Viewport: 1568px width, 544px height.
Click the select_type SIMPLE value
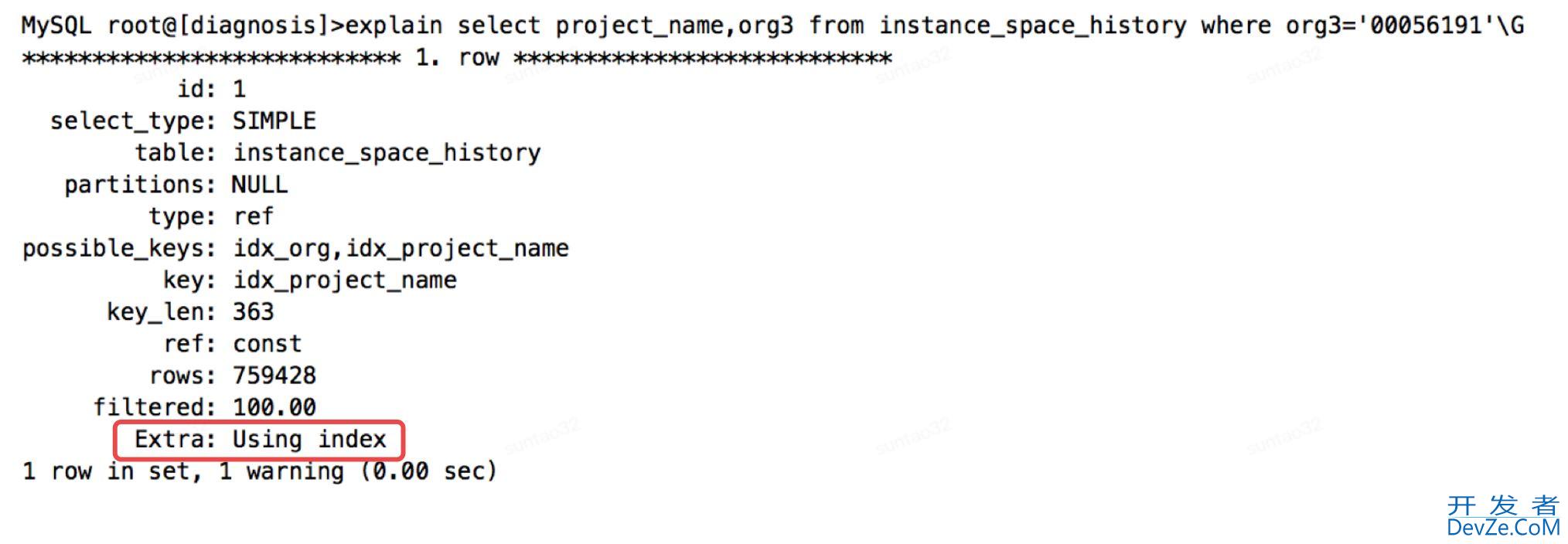click(274, 121)
